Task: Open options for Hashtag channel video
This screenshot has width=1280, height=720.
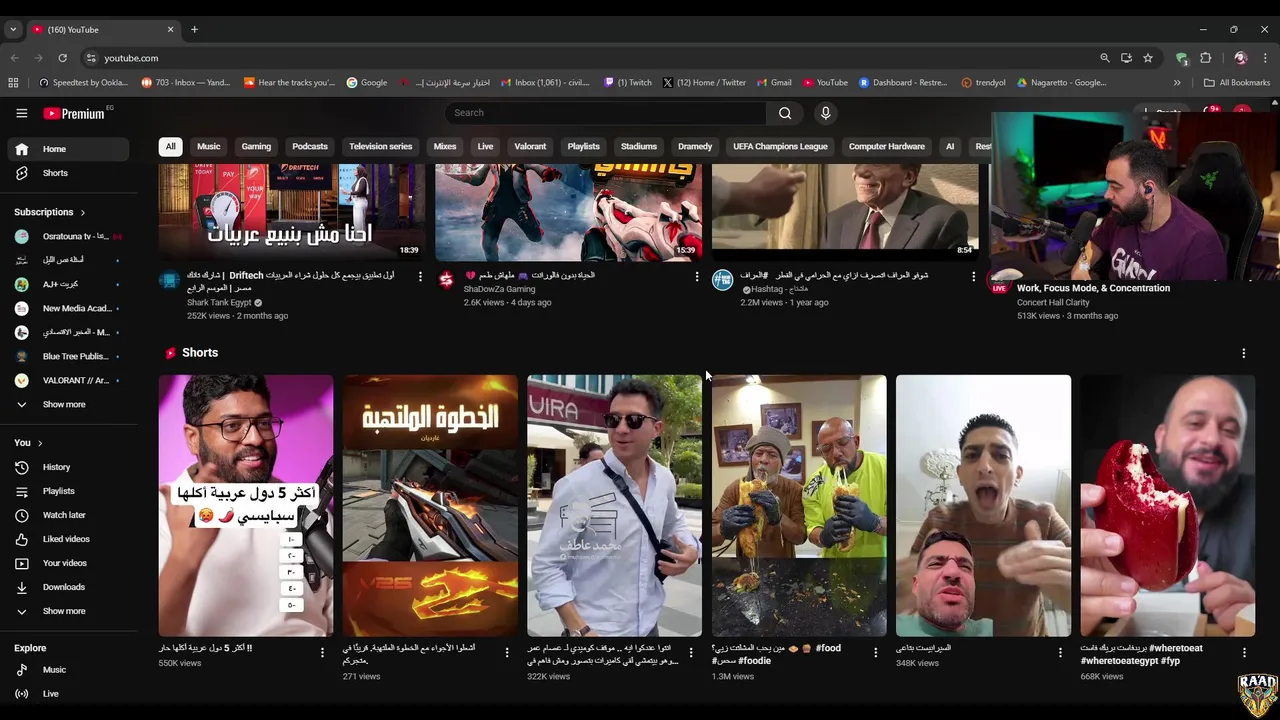Action: click(x=973, y=276)
